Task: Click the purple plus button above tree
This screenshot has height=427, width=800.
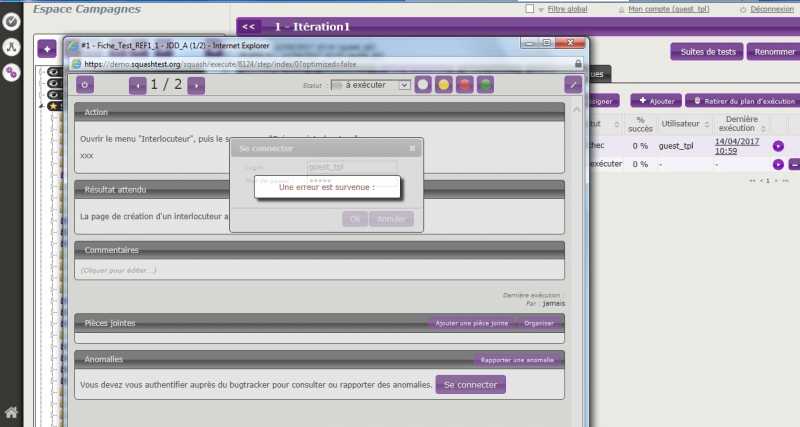Action: click(x=46, y=48)
